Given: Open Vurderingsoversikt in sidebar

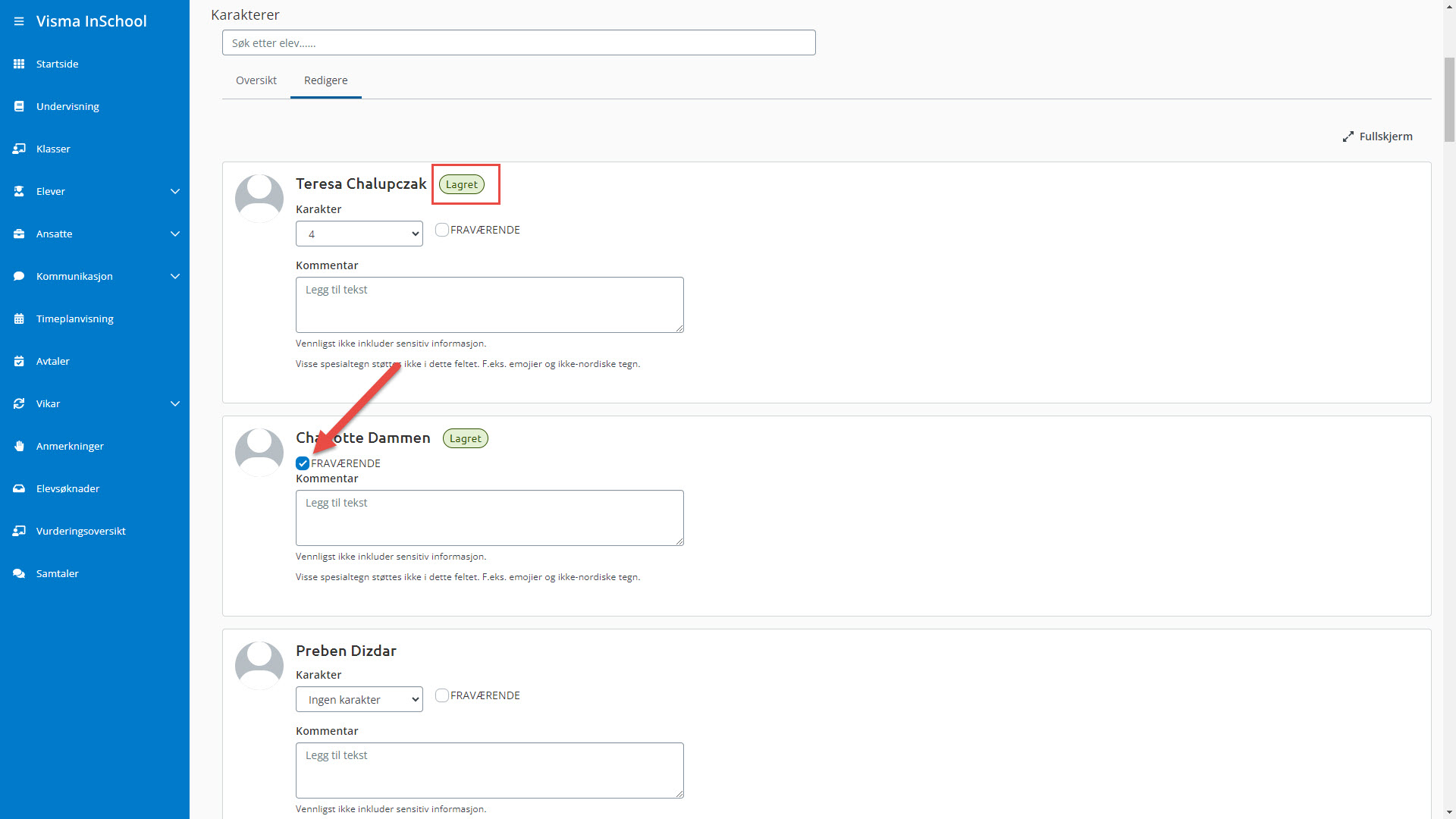Looking at the screenshot, I should [x=81, y=531].
